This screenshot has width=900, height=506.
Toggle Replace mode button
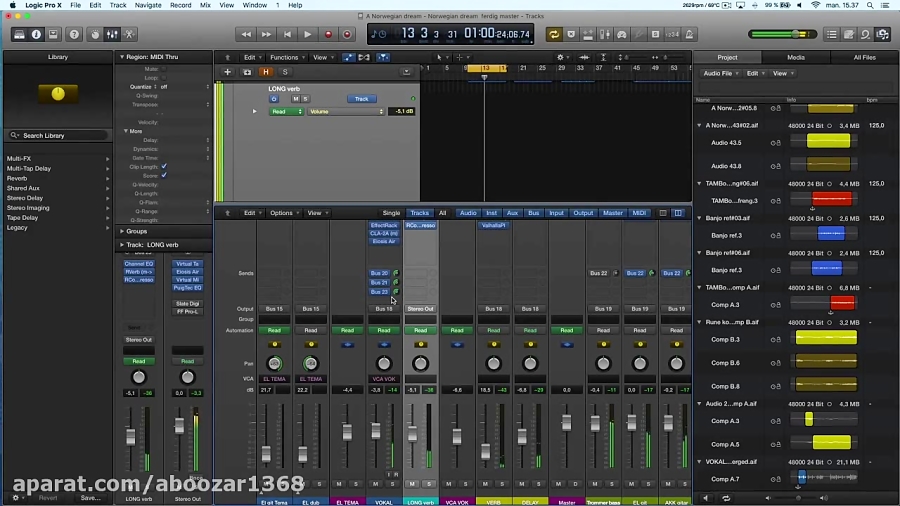(571, 34)
